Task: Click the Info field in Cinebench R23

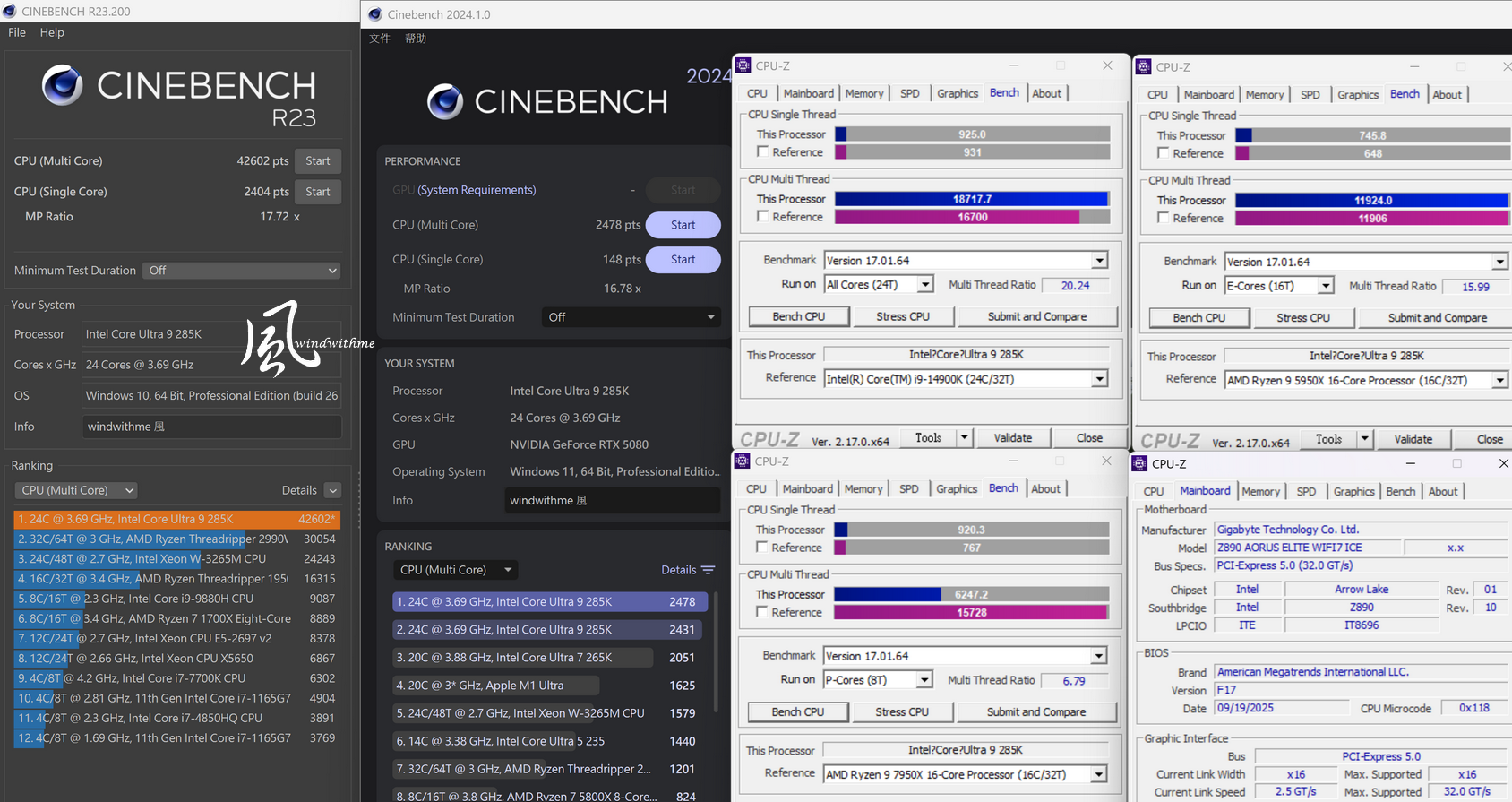Action: pyautogui.click(x=211, y=427)
